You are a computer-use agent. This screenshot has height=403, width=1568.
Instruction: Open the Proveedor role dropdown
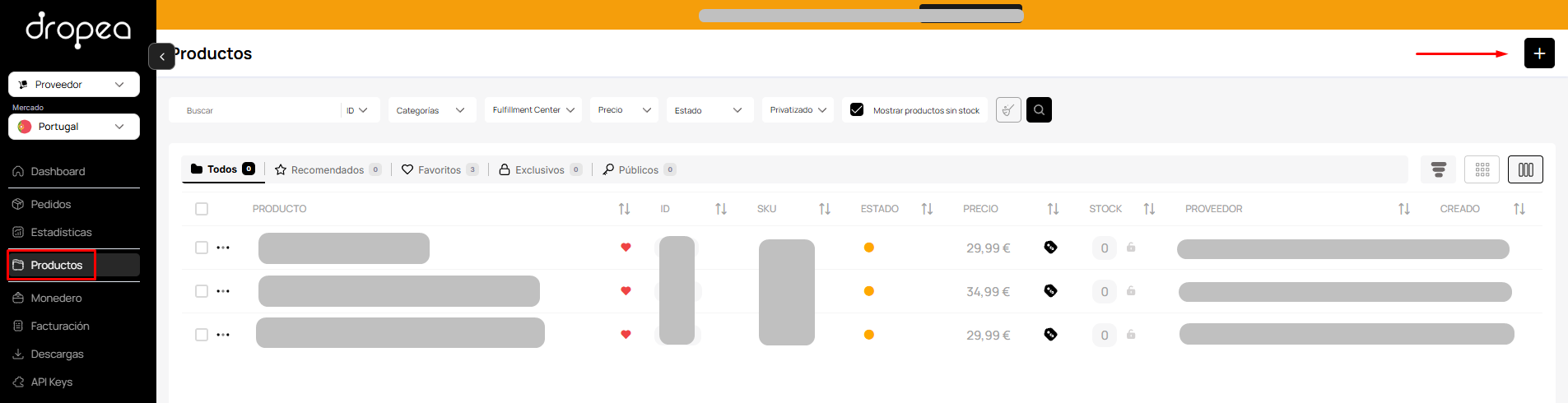[74, 85]
